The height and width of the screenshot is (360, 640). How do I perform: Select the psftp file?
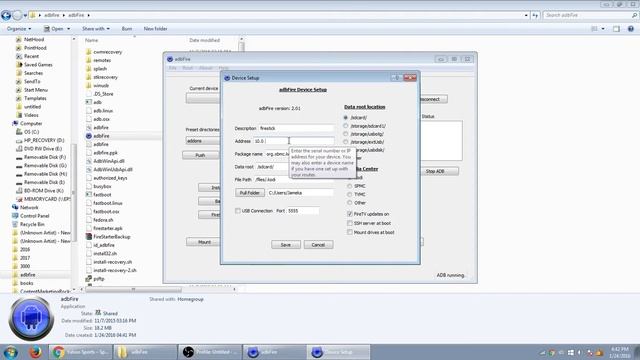coord(98,279)
